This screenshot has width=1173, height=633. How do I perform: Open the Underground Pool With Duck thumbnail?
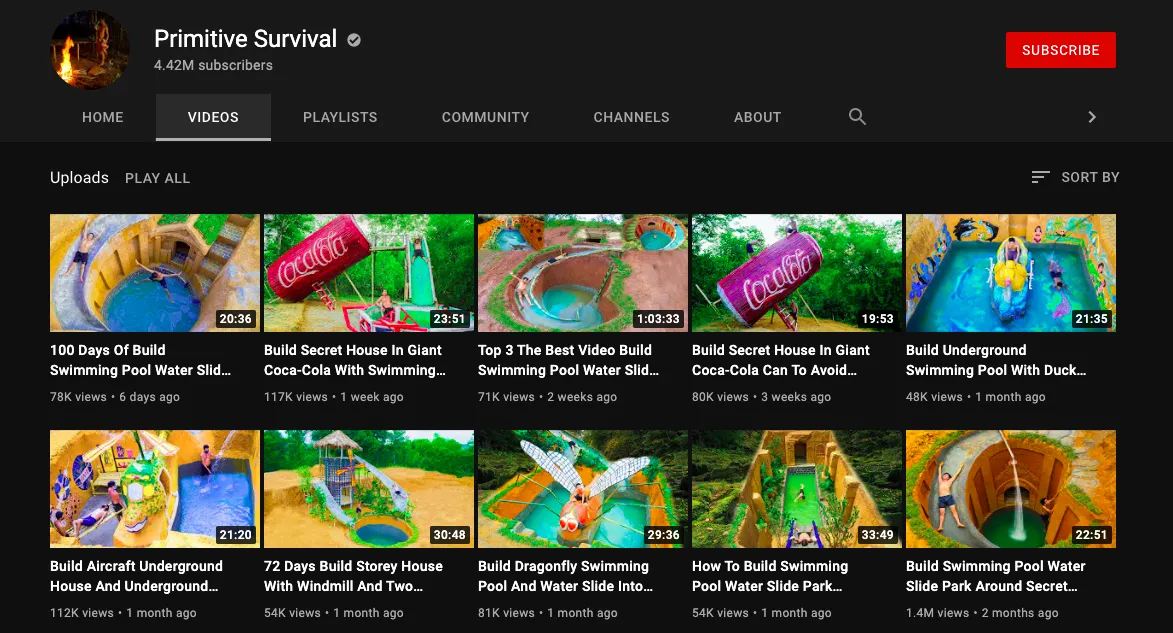coord(1011,273)
